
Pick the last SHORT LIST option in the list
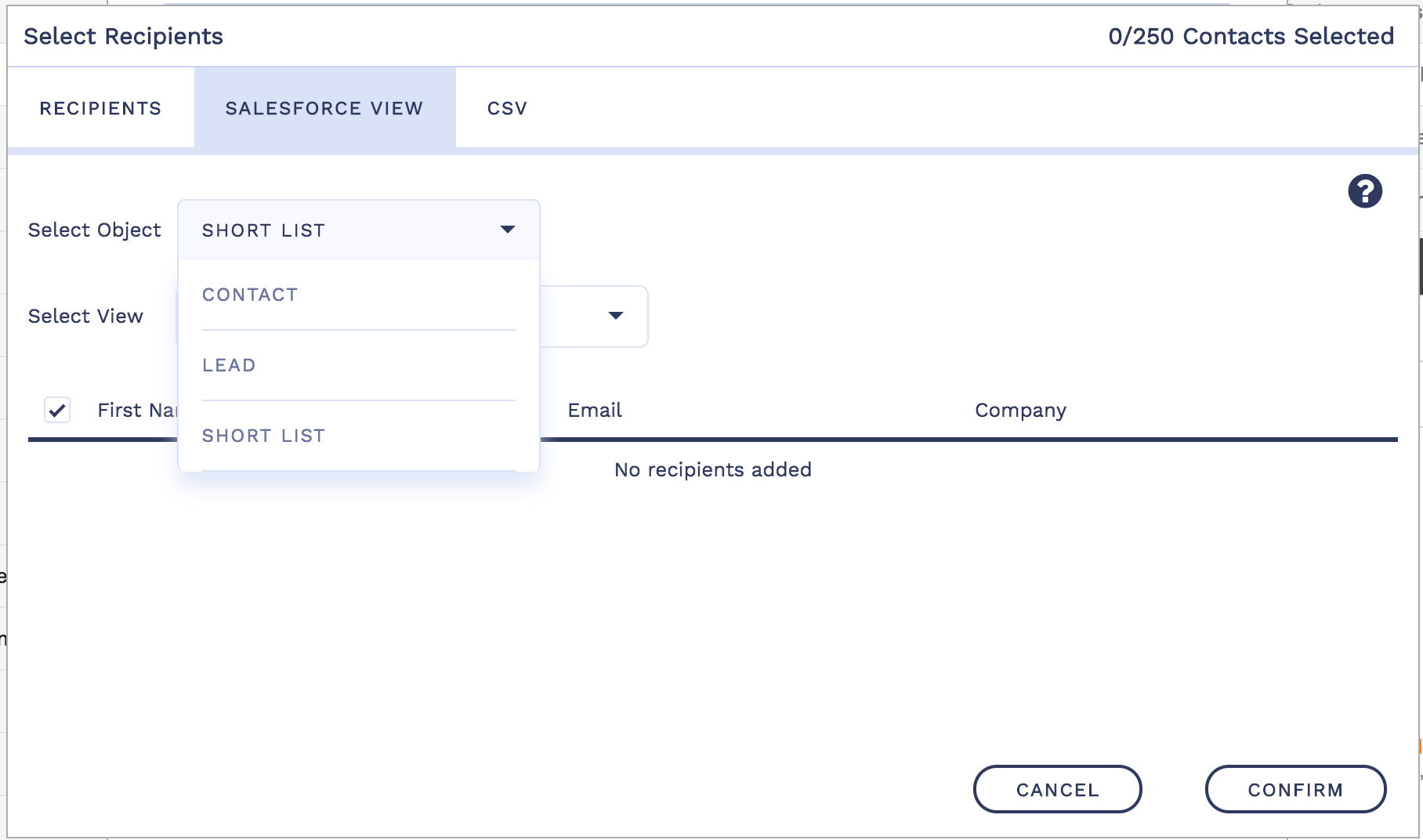click(263, 436)
